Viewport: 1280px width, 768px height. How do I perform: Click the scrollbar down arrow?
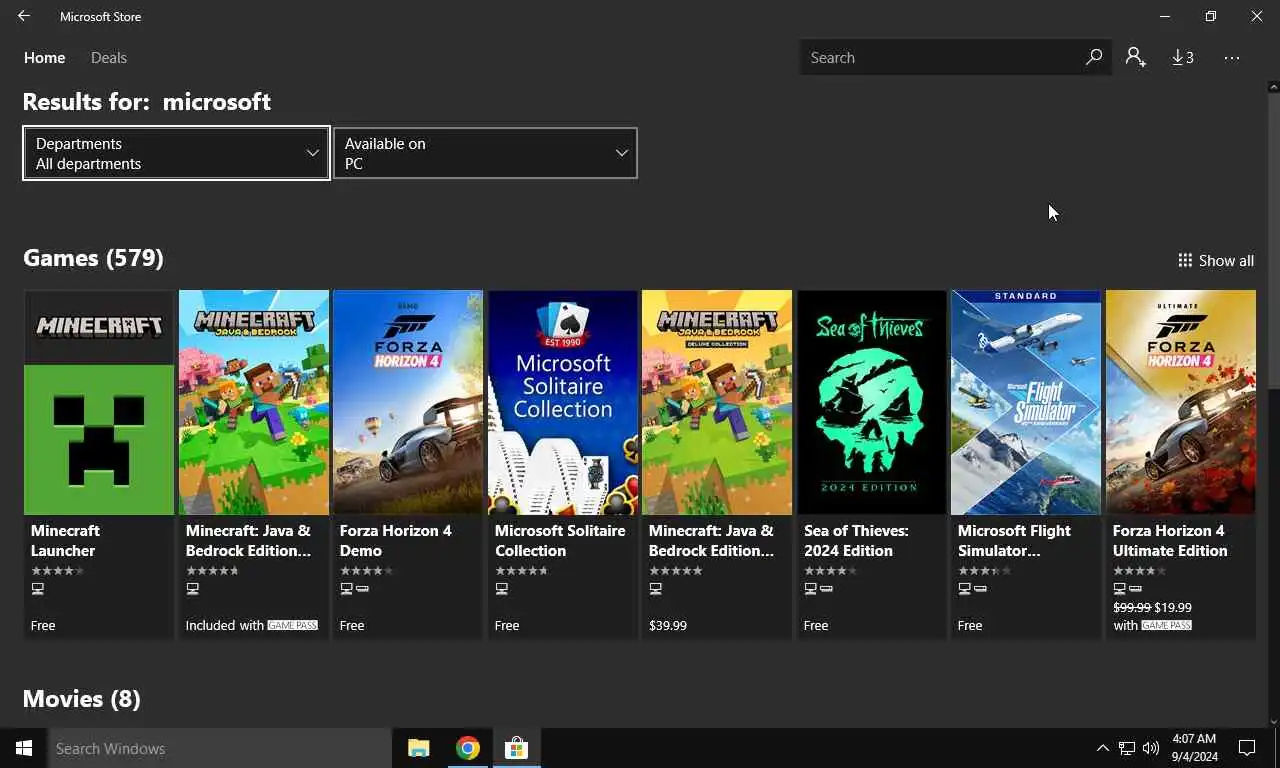pyautogui.click(x=1273, y=720)
